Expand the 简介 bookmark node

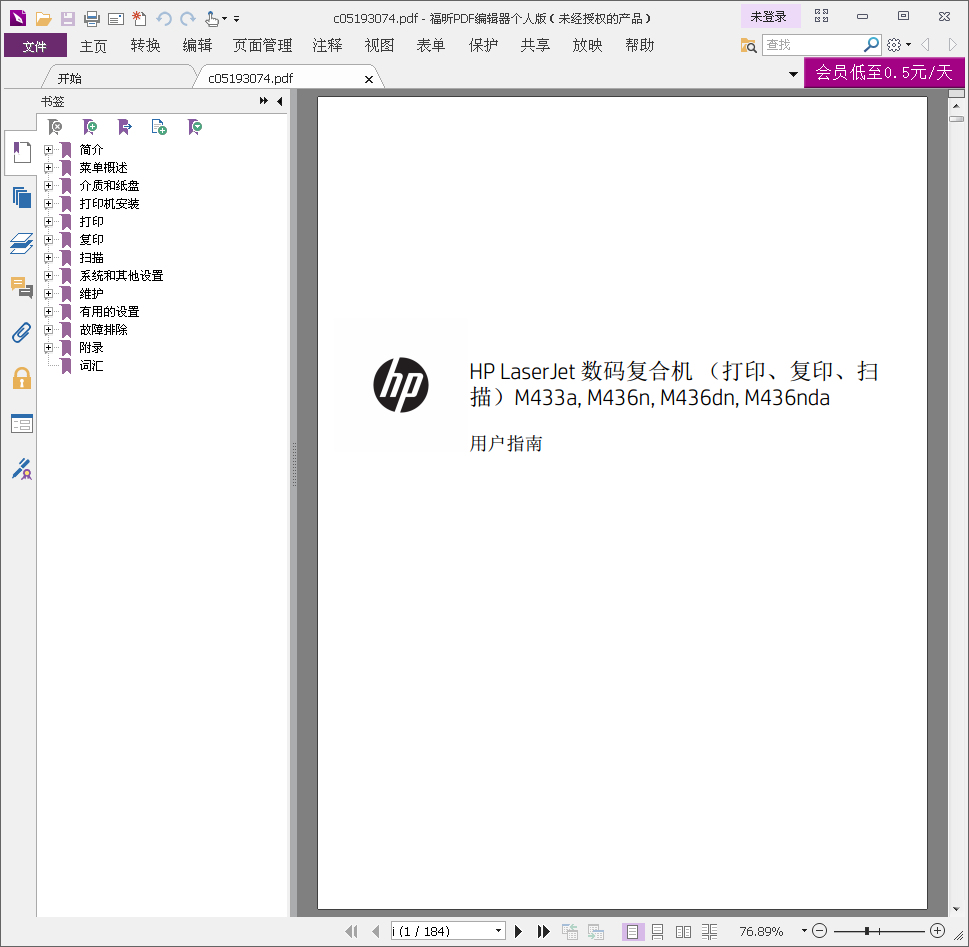click(48, 150)
